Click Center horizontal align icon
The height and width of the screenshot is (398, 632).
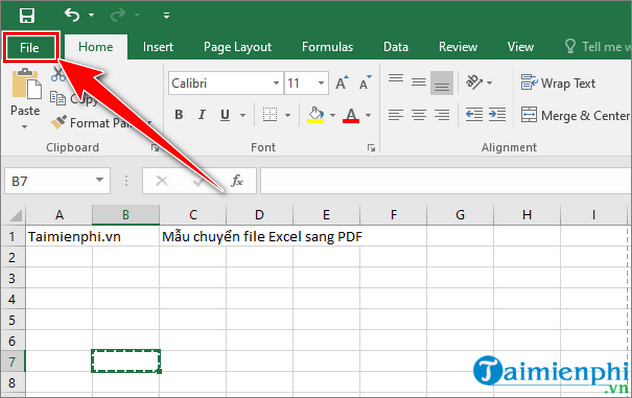point(419,115)
